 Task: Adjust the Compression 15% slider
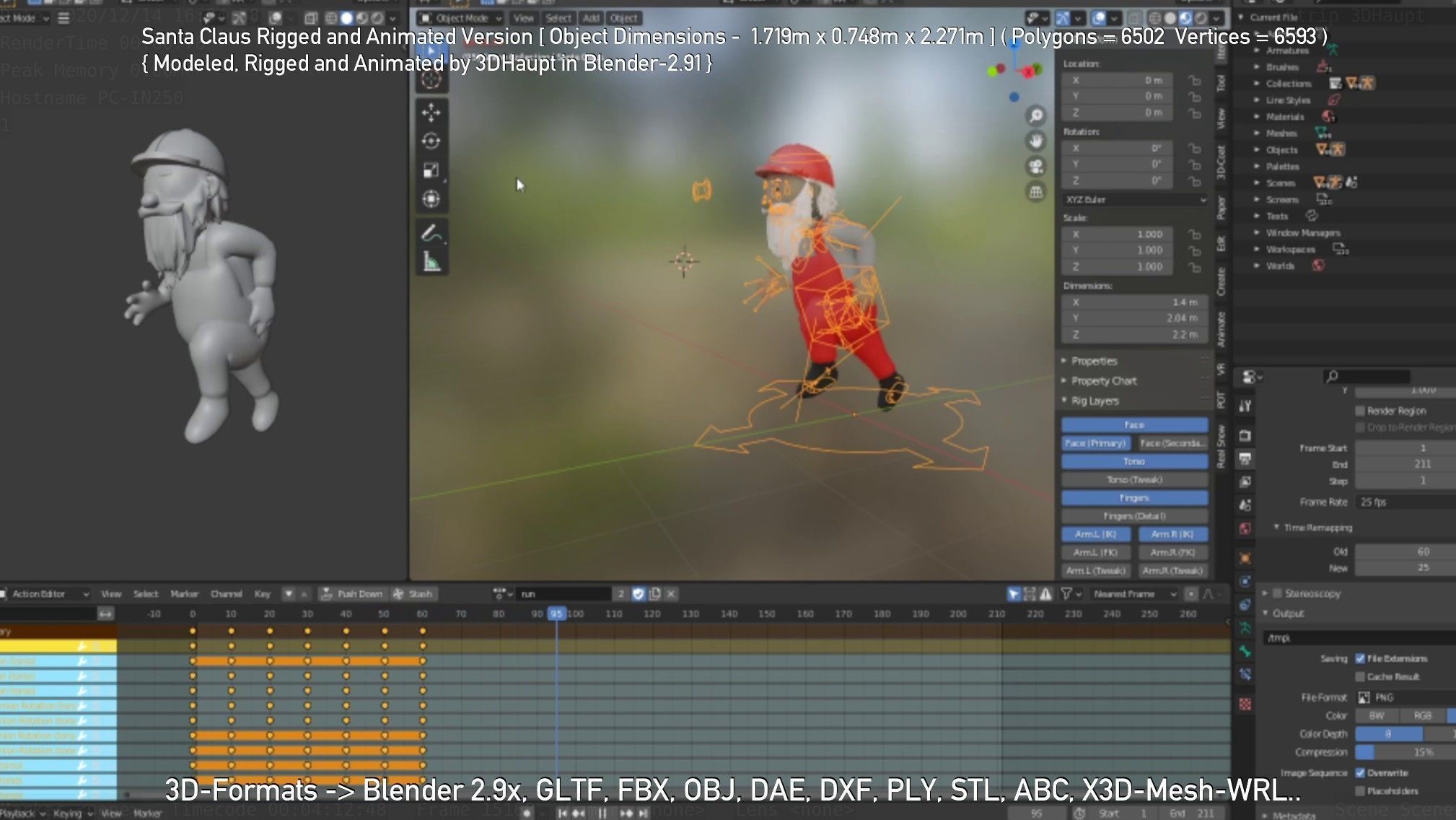(x=1405, y=753)
